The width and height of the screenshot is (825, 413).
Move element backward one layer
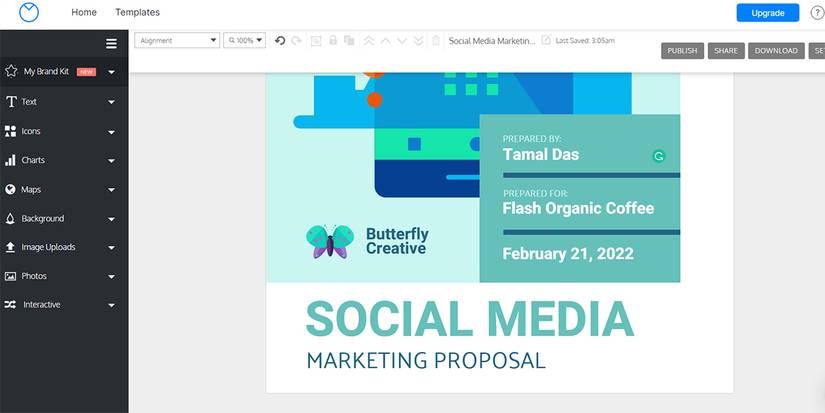tap(402, 41)
